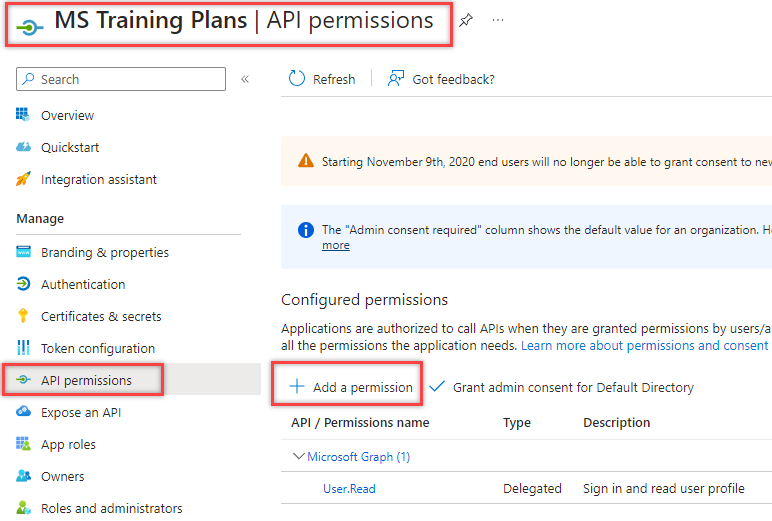Open App roles in the Manage section
The width and height of the screenshot is (772, 521).
[x=68, y=444]
